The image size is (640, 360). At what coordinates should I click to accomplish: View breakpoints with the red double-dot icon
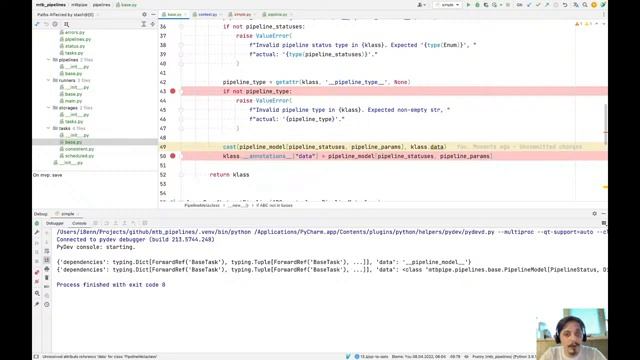[x=37, y=272]
